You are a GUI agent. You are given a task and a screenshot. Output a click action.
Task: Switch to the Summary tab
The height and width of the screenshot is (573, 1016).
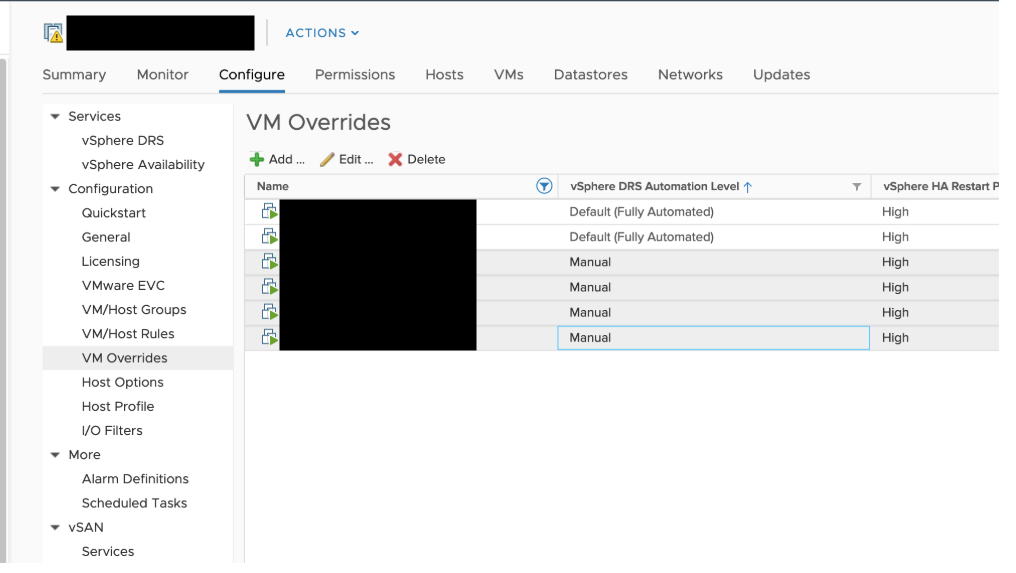(75, 76)
